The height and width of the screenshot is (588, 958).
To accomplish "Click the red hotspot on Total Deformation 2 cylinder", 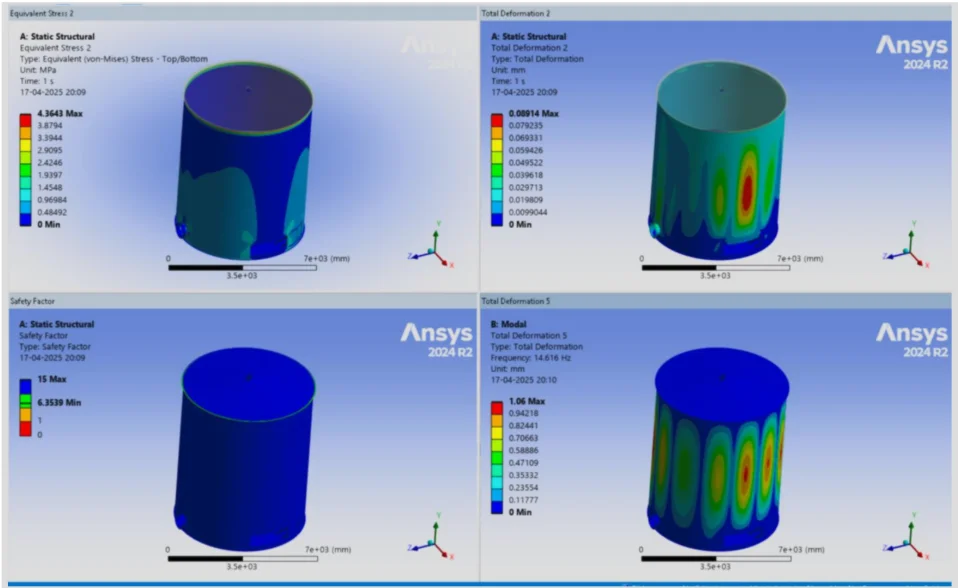I will (x=746, y=190).
